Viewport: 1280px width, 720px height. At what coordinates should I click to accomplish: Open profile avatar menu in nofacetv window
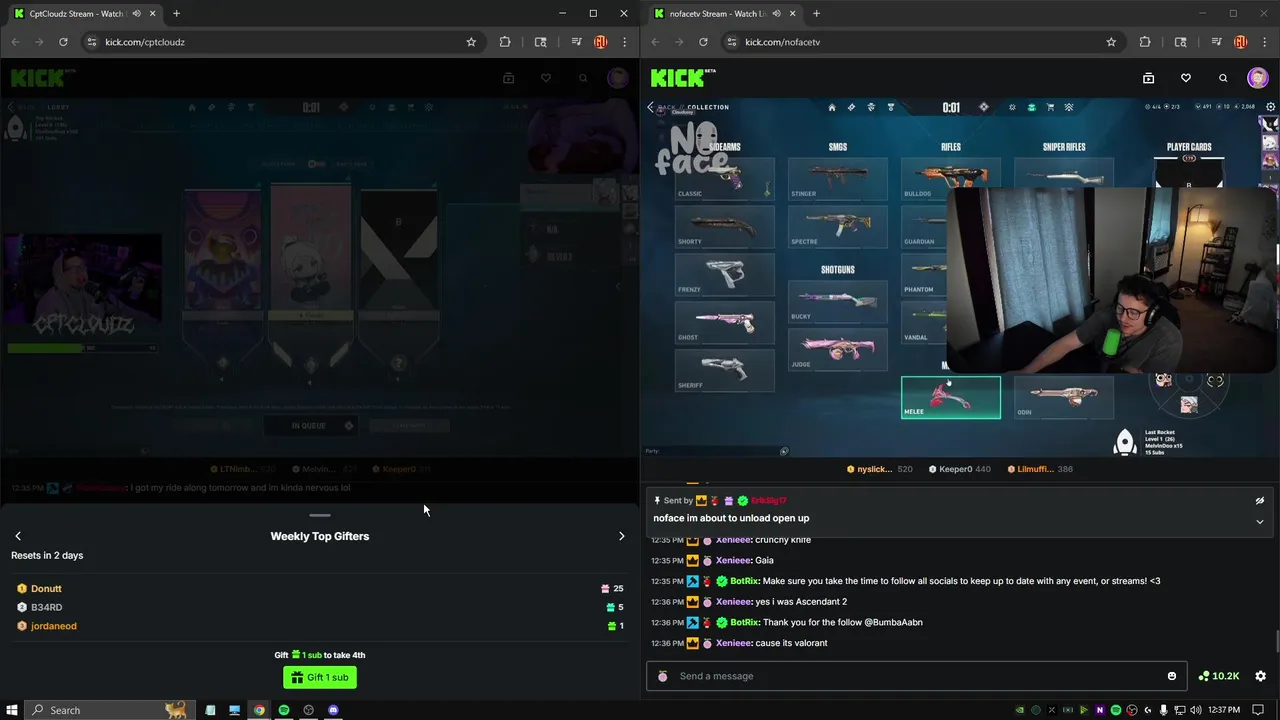pyautogui.click(x=1258, y=78)
